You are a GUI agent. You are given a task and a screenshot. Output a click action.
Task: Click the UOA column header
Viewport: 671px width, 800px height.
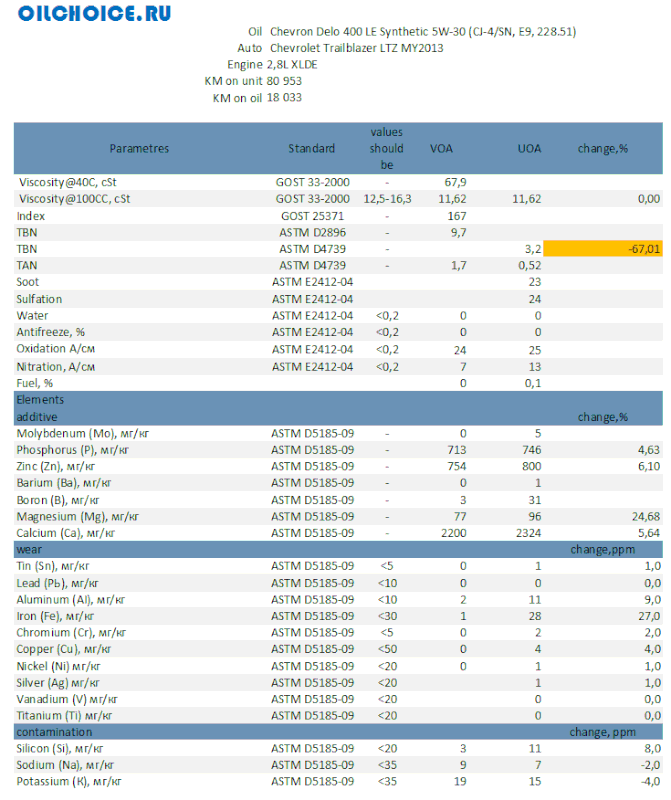[529, 148]
